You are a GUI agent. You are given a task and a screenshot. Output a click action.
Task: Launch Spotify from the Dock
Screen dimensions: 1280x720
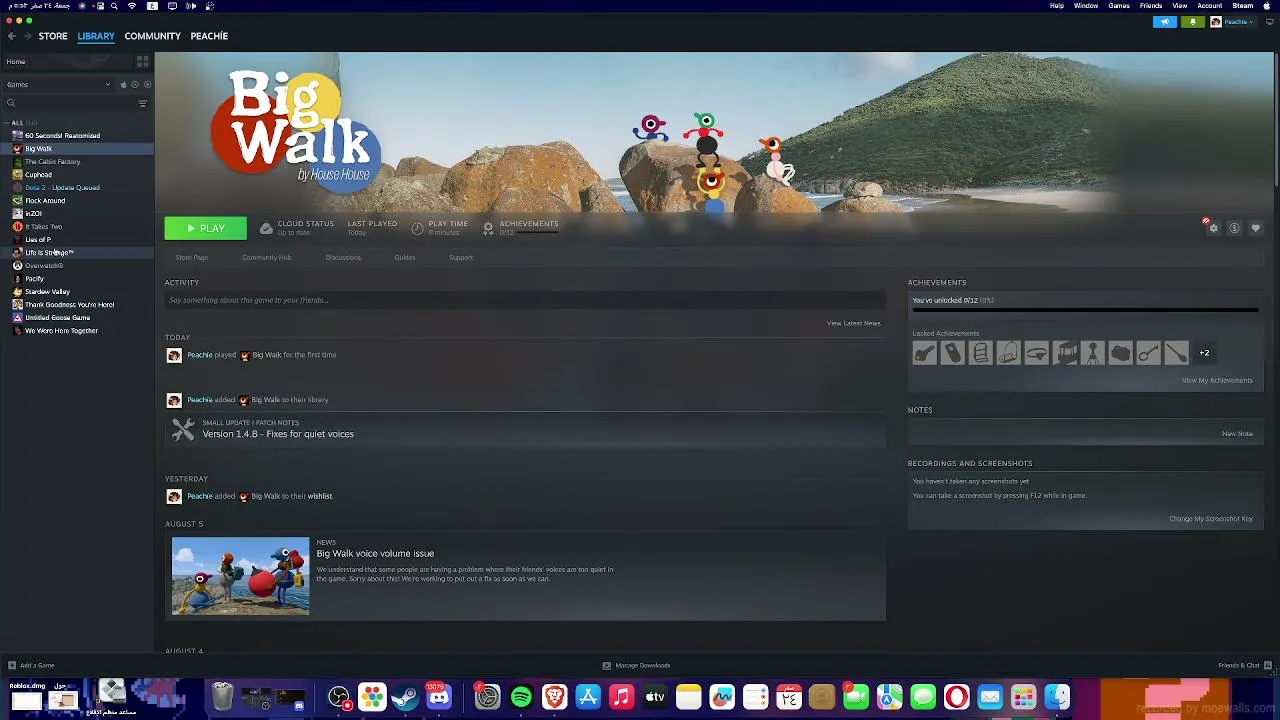tap(521, 697)
